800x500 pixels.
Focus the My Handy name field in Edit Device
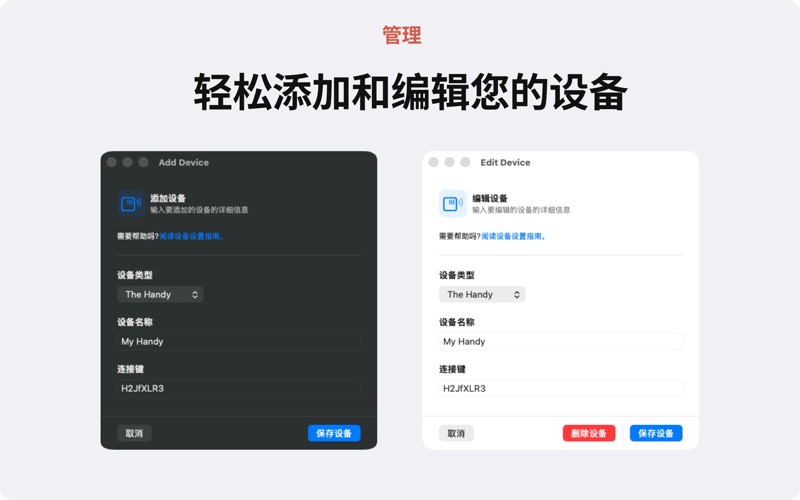click(x=560, y=341)
